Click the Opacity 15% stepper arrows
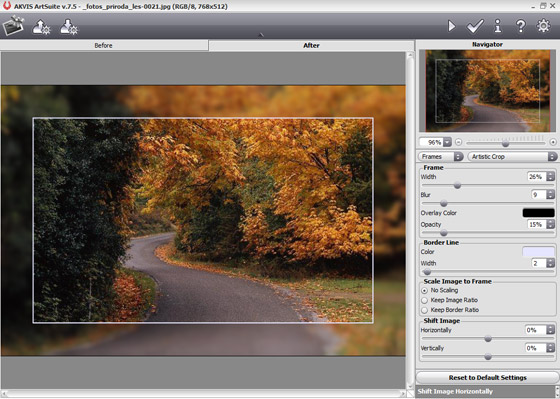 click(x=550, y=224)
